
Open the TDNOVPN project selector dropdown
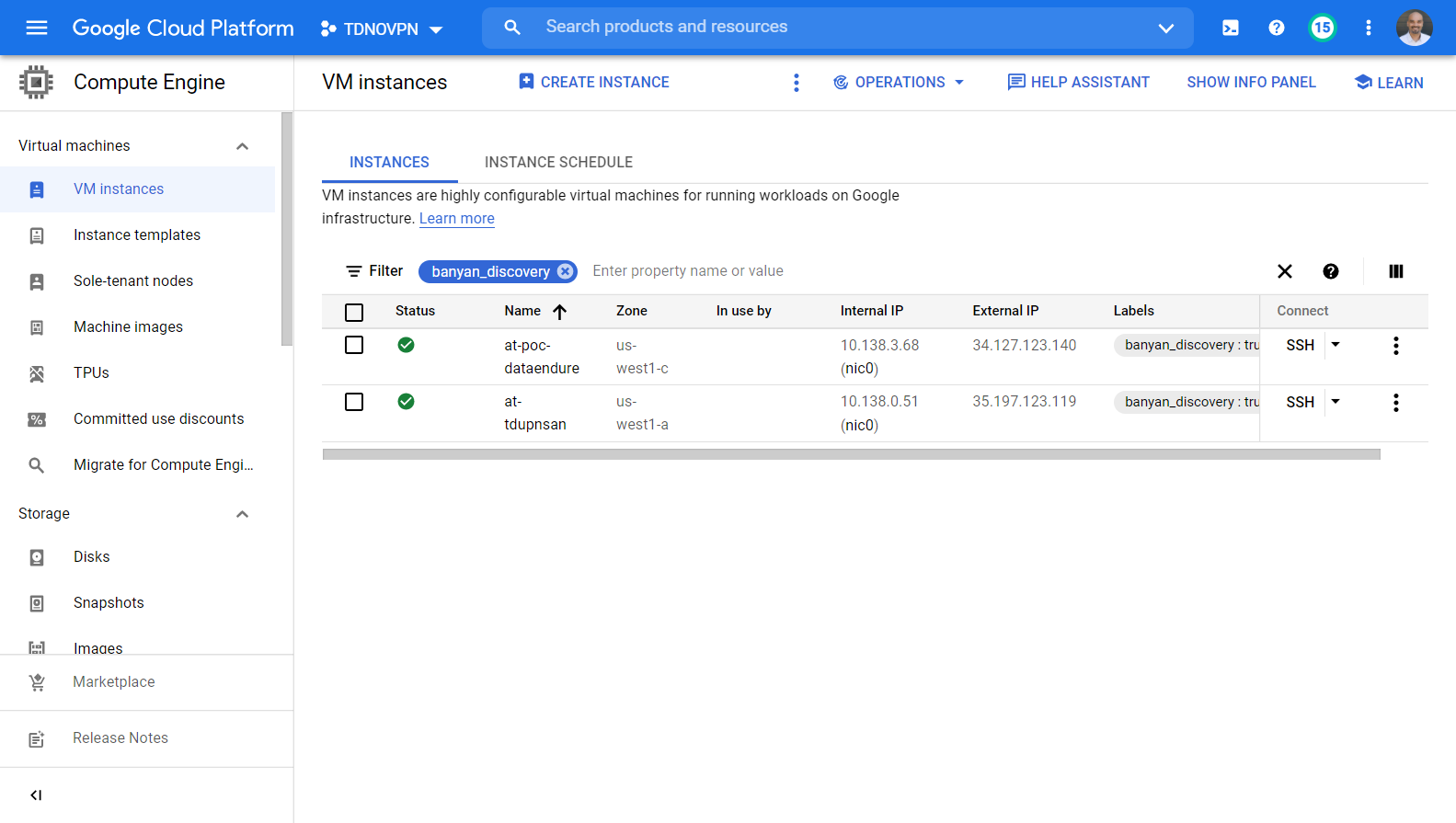[x=381, y=29]
